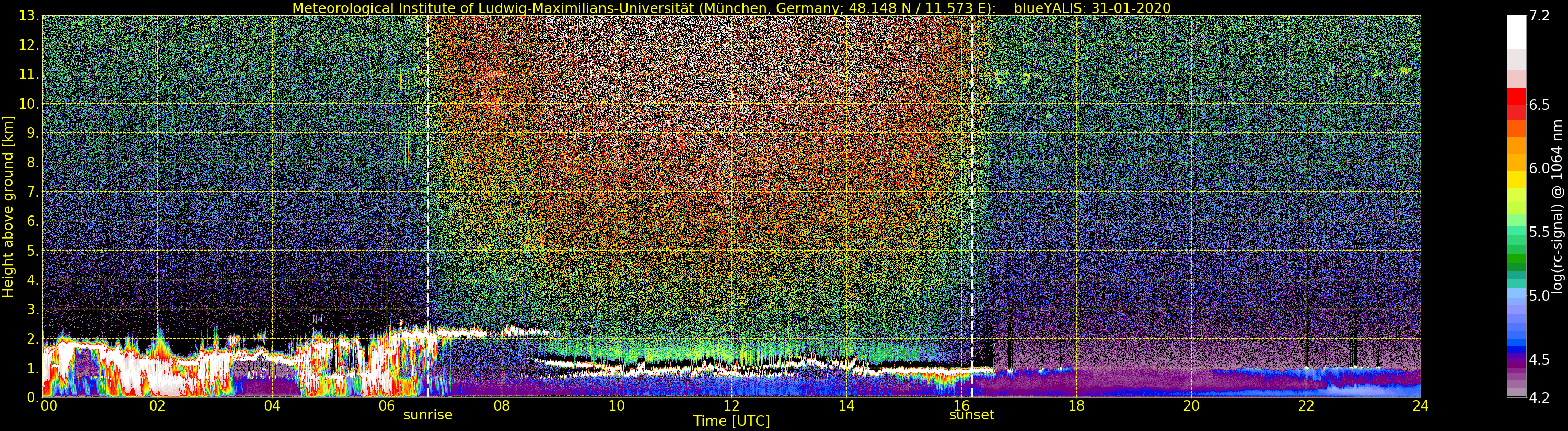Viewport: 1568px width, 431px height.
Task: Click the 8. height tick label
Action: 34,163
